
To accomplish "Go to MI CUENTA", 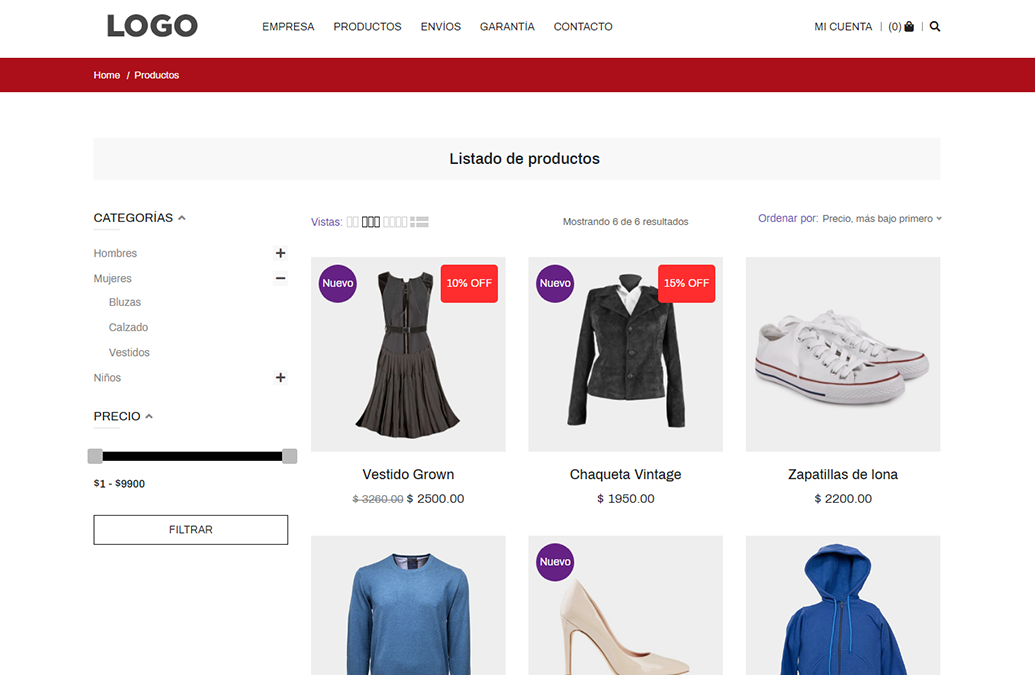I will pos(843,26).
